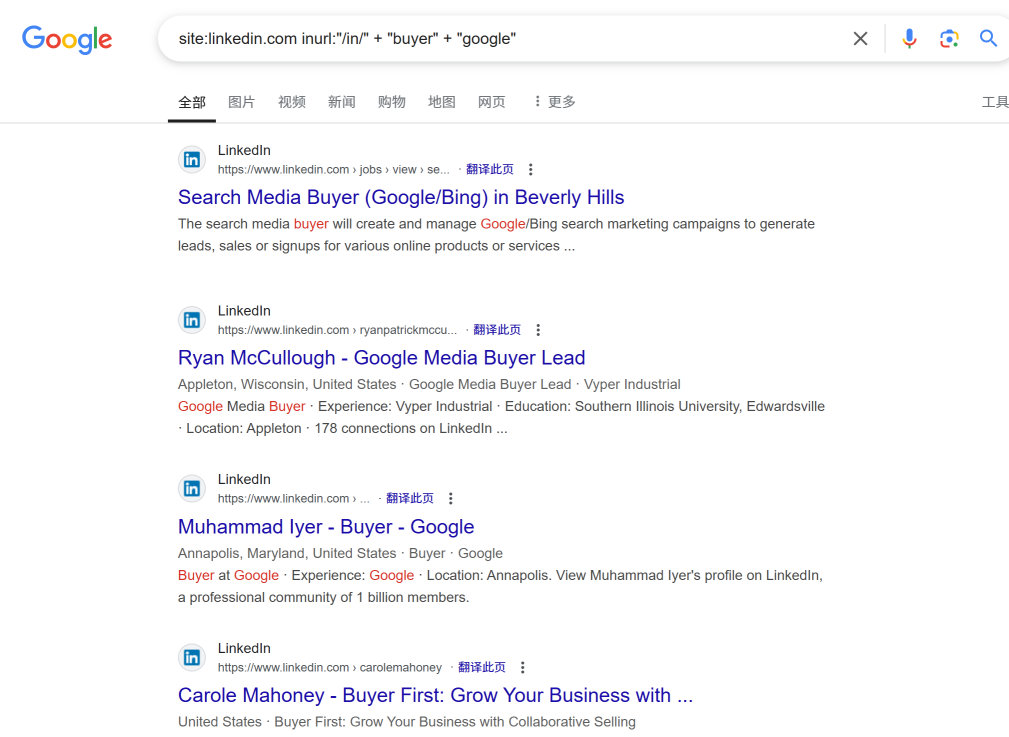Screen dimensions: 1009x737
Task: Switch to the 图片 tab
Action: [x=241, y=102]
